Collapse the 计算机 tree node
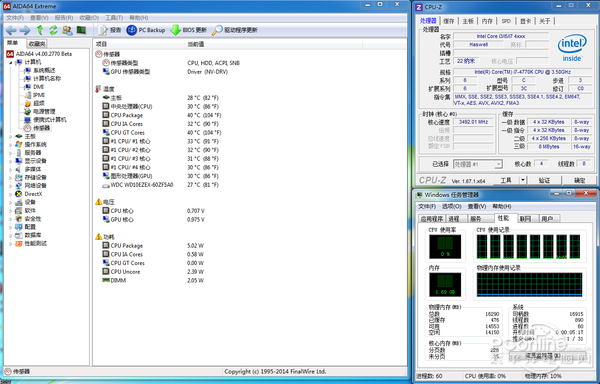Image resolution: width=600 pixels, height=384 pixels. tap(11, 62)
